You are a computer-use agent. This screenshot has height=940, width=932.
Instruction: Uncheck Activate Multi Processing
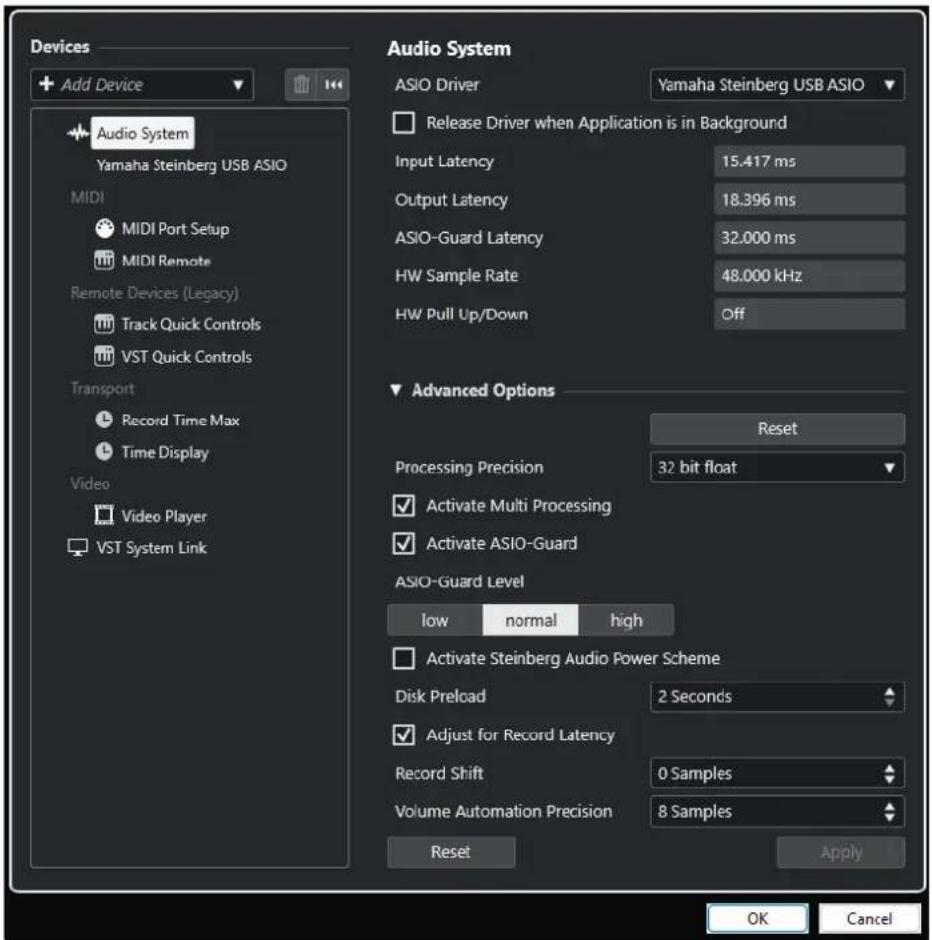[x=403, y=505]
